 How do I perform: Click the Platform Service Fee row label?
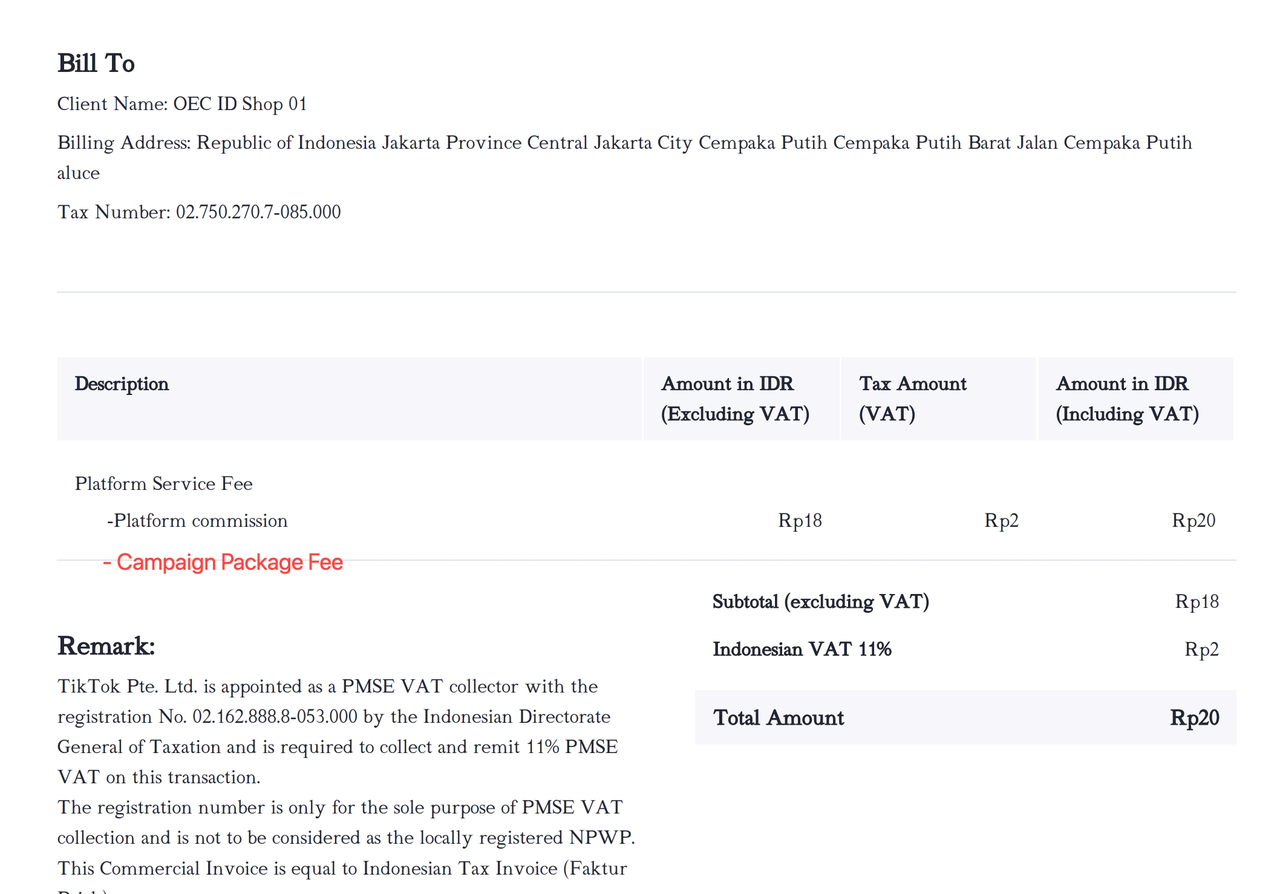(x=164, y=484)
